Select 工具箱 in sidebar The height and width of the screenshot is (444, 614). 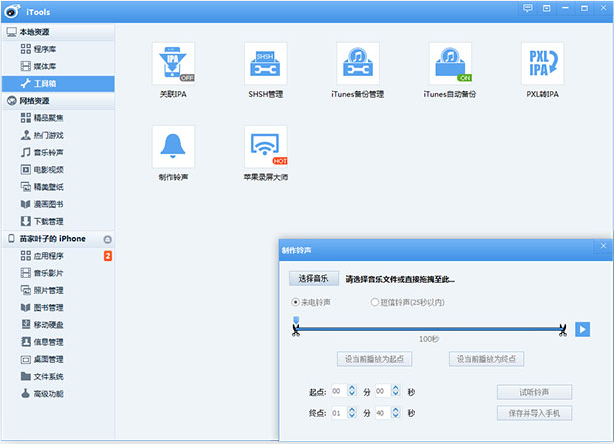pyautogui.click(x=58, y=83)
